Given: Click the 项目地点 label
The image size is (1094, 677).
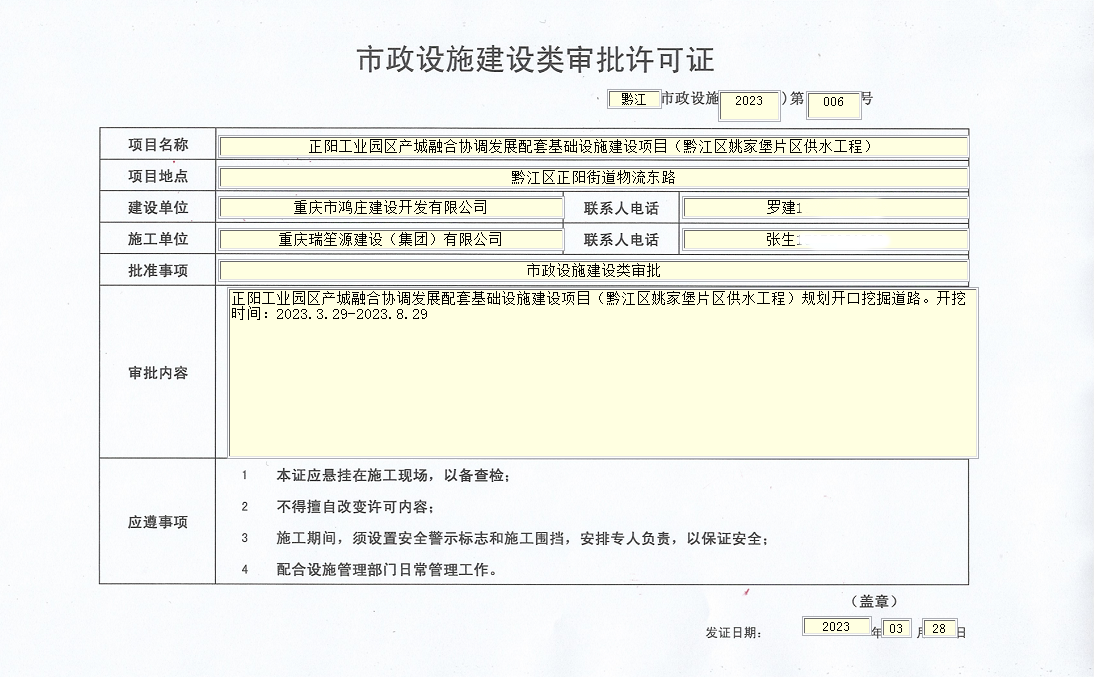Looking at the screenshot, I should pyautogui.click(x=158, y=176).
